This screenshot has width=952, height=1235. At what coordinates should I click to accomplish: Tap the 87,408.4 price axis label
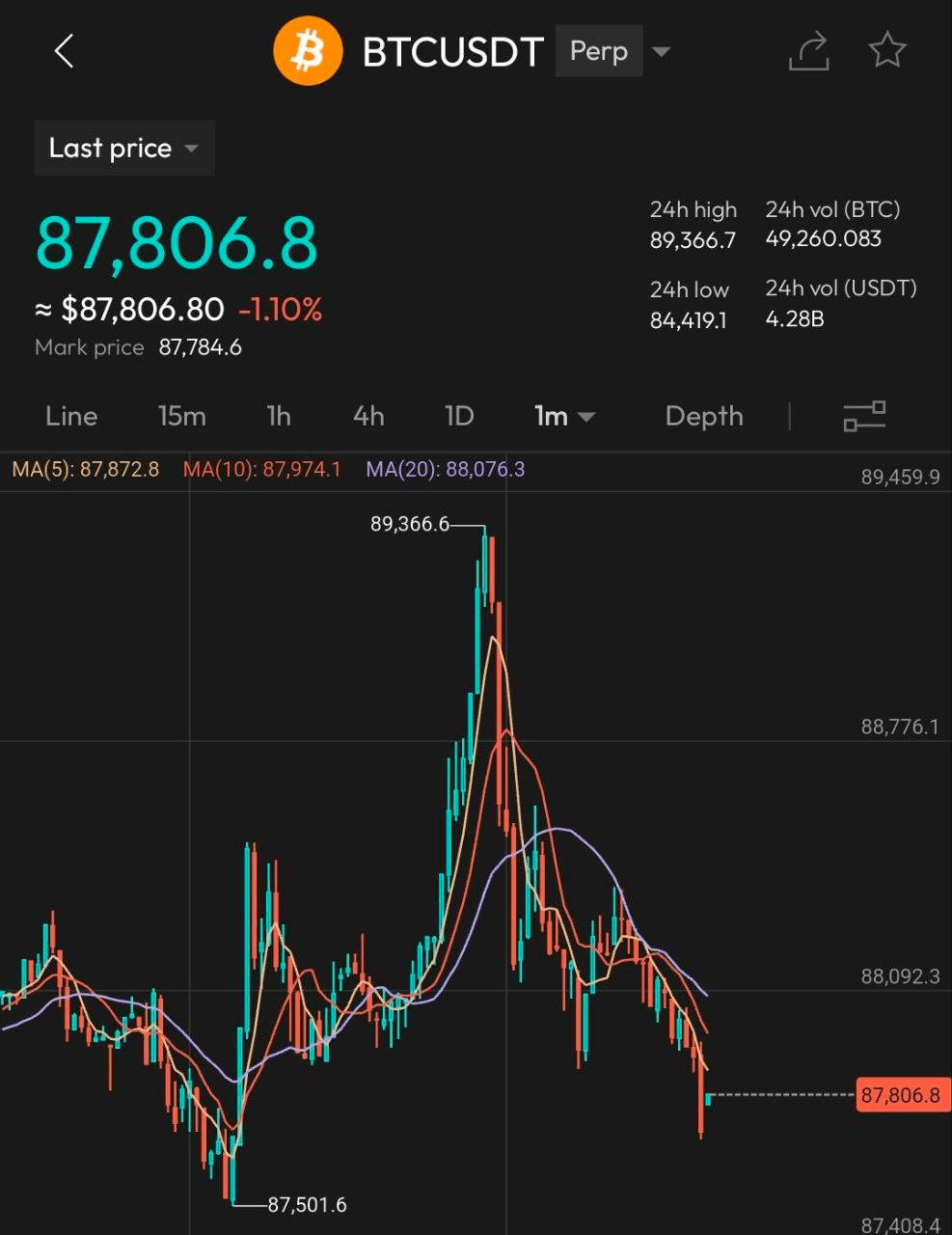pos(900,1225)
